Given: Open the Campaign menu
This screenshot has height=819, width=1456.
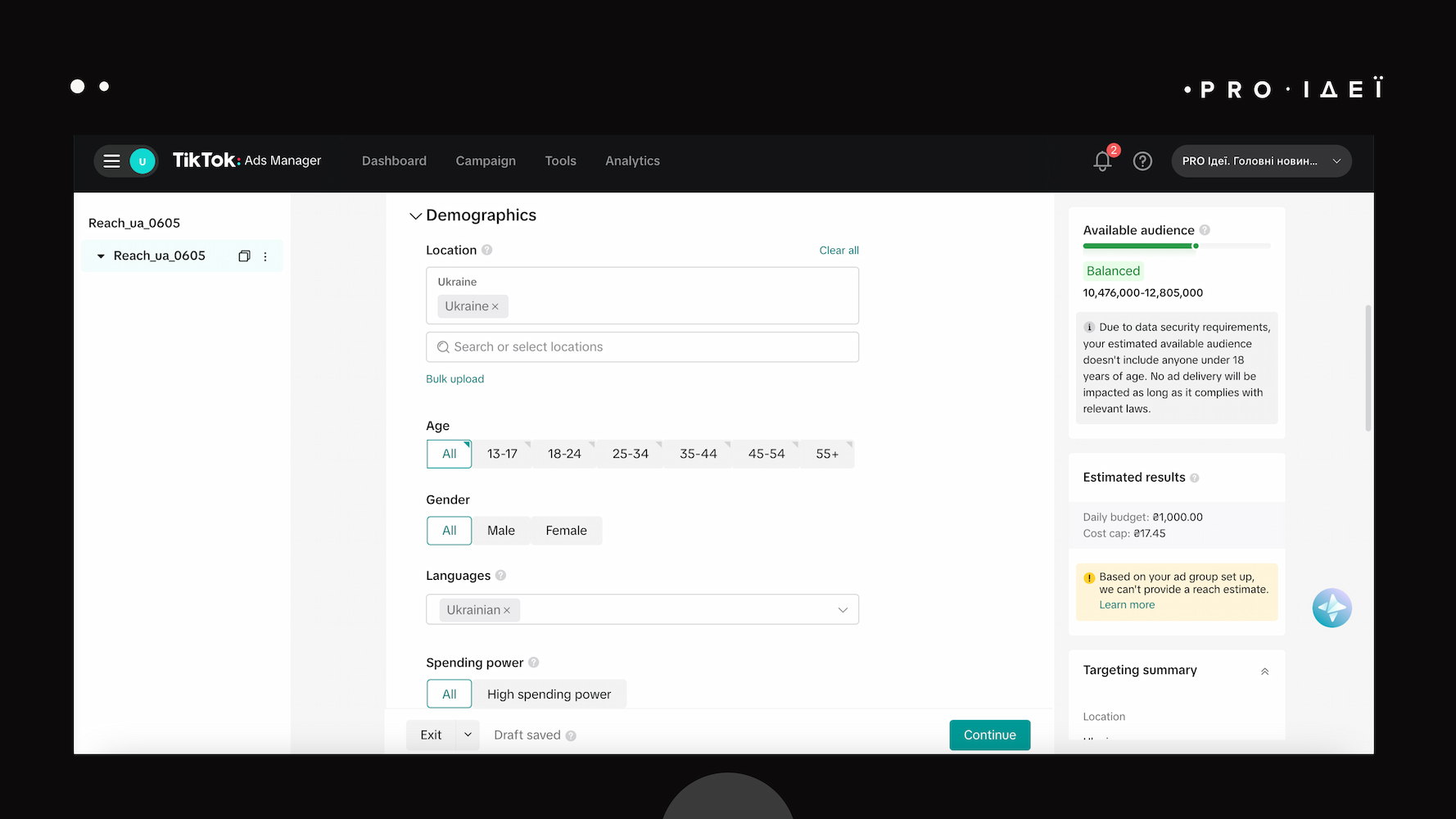Looking at the screenshot, I should pyautogui.click(x=486, y=161).
